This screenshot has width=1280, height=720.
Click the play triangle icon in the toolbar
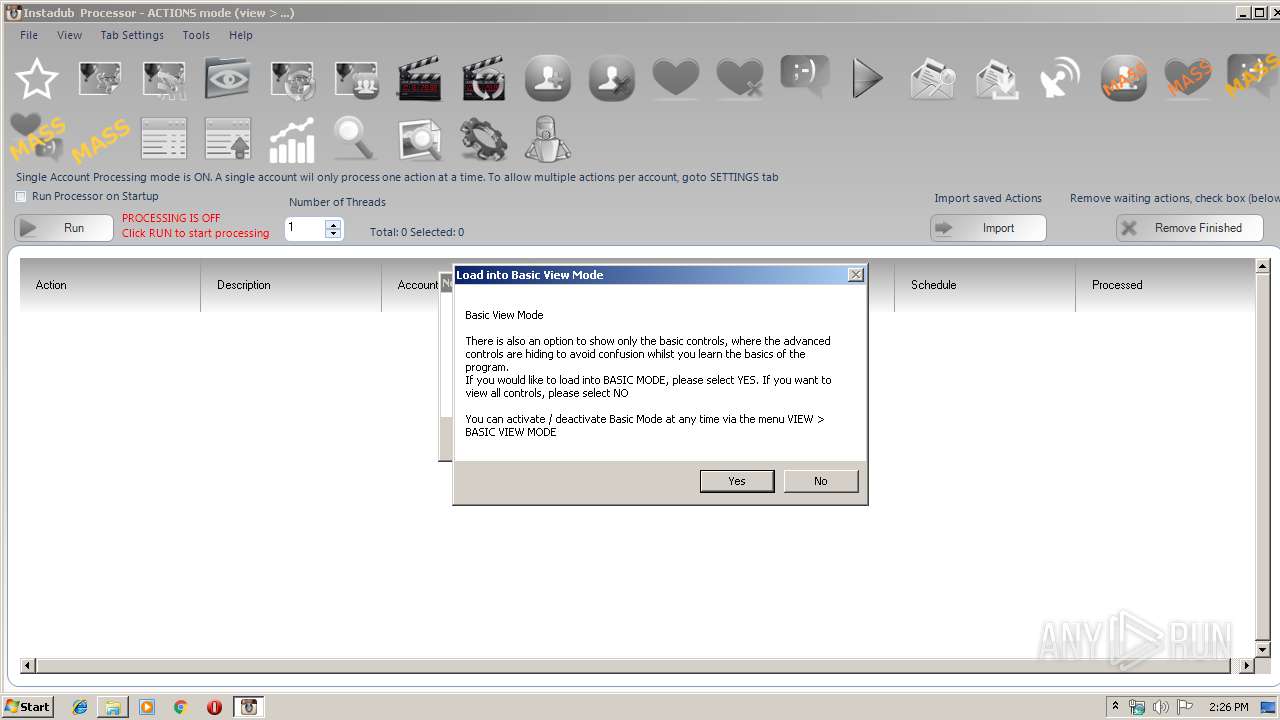click(868, 78)
